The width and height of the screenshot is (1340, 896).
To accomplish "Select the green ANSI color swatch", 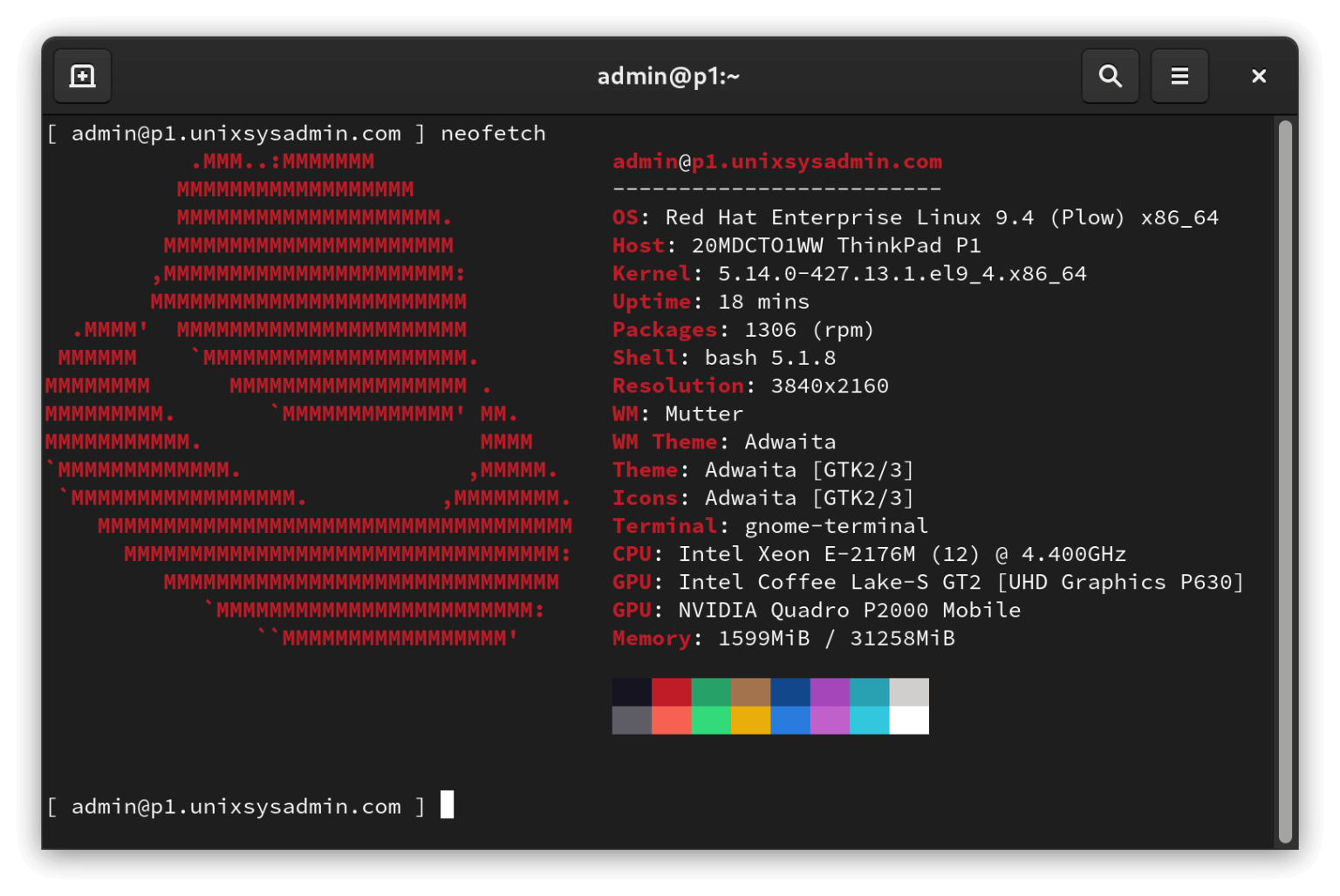I will pyautogui.click(x=711, y=693).
